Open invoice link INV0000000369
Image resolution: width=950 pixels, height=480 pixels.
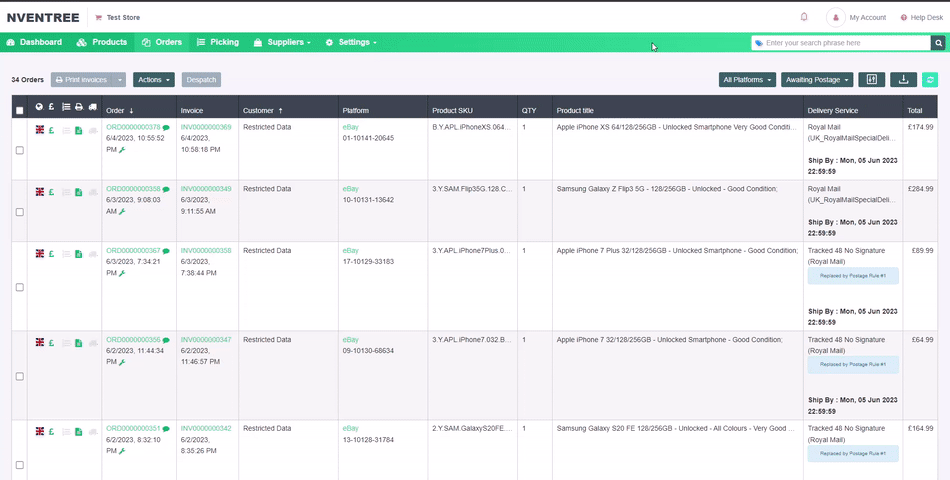[206, 128]
